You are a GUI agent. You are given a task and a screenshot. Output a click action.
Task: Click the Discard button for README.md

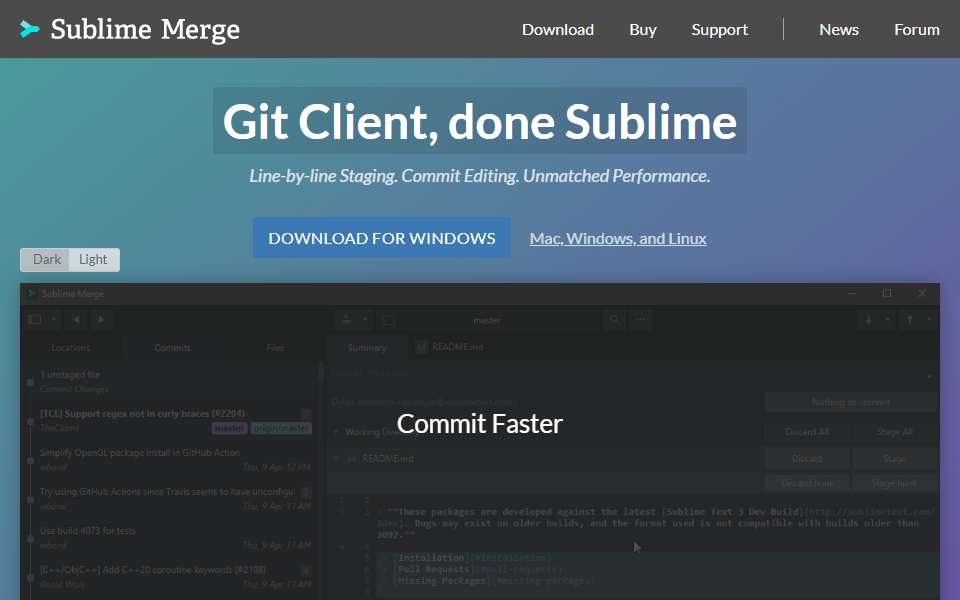tap(807, 459)
